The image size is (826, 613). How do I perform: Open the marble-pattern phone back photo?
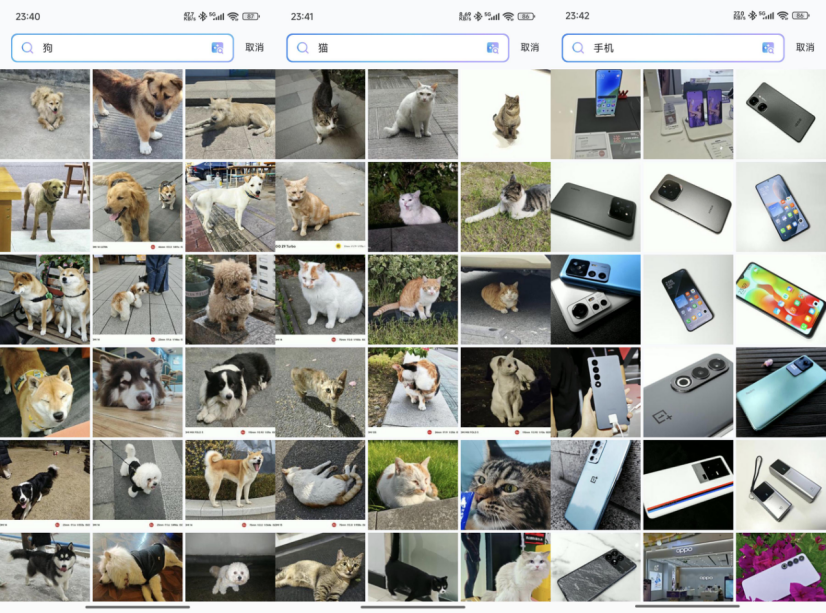596,567
